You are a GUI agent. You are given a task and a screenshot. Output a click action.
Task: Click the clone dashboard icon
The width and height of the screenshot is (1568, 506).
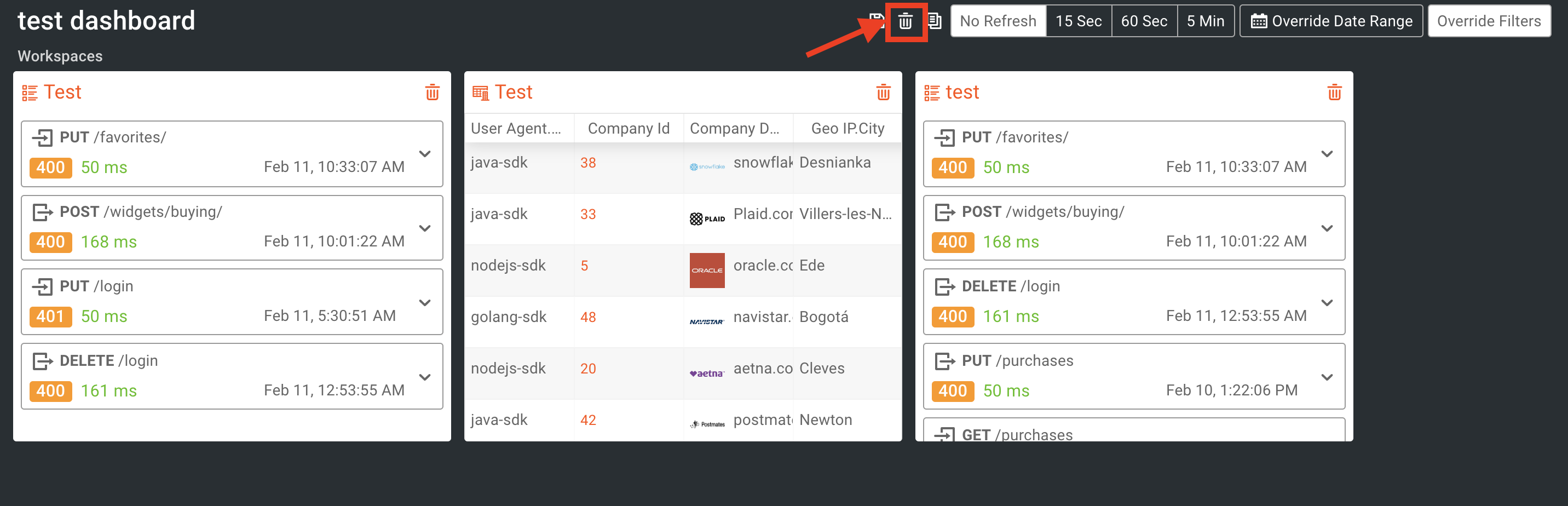click(x=935, y=21)
